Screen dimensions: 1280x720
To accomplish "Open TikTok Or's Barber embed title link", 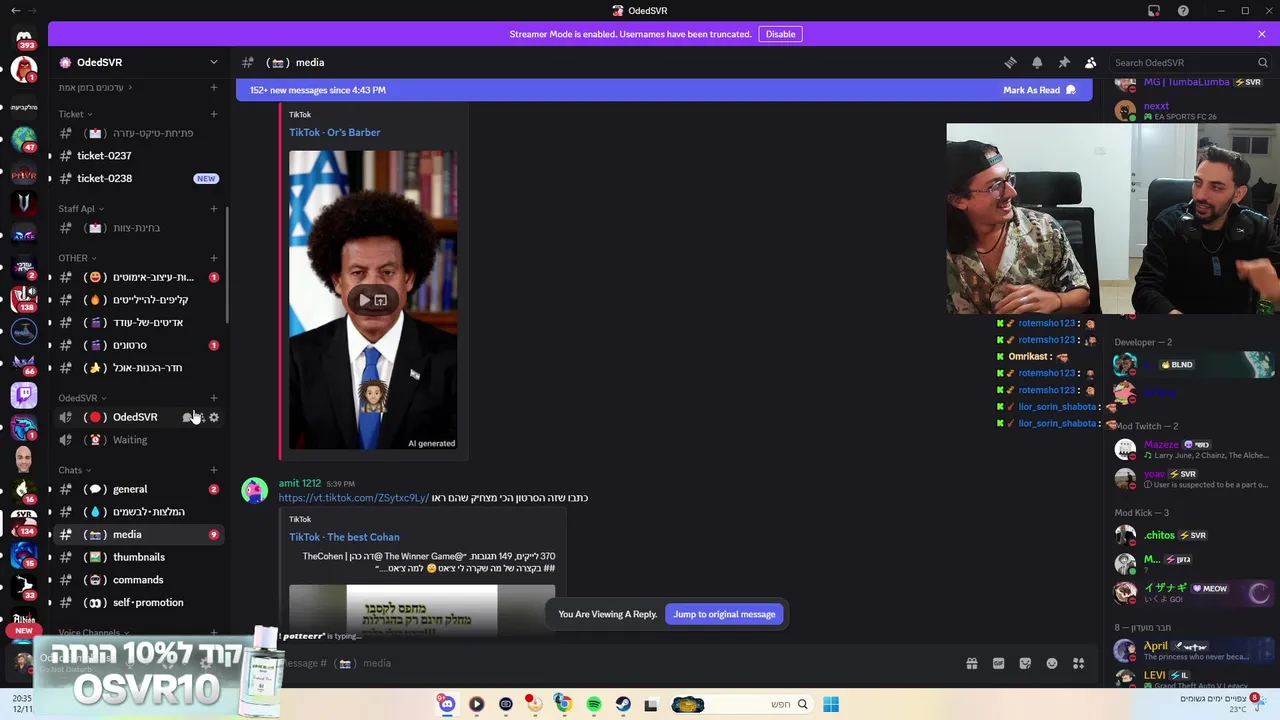I will click(335, 132).
